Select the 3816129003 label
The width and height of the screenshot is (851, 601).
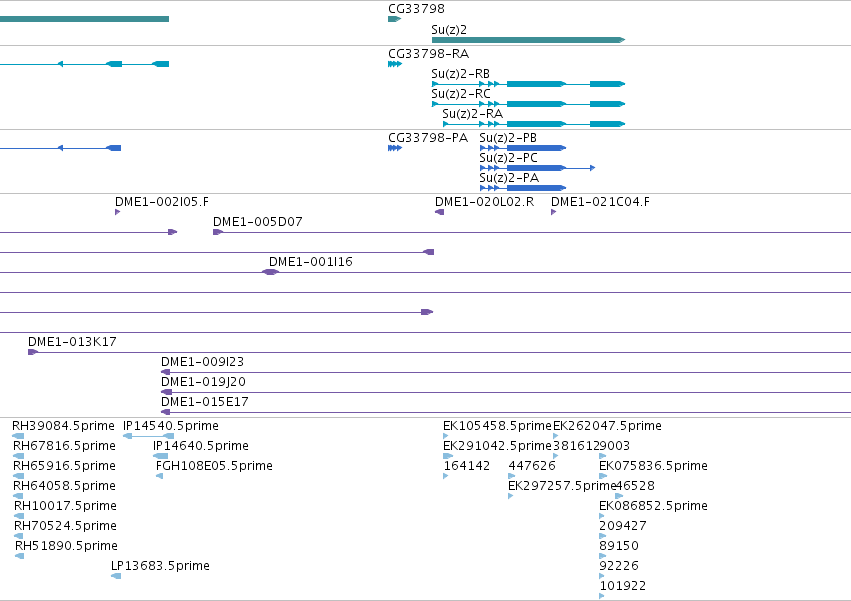(592, 446)
